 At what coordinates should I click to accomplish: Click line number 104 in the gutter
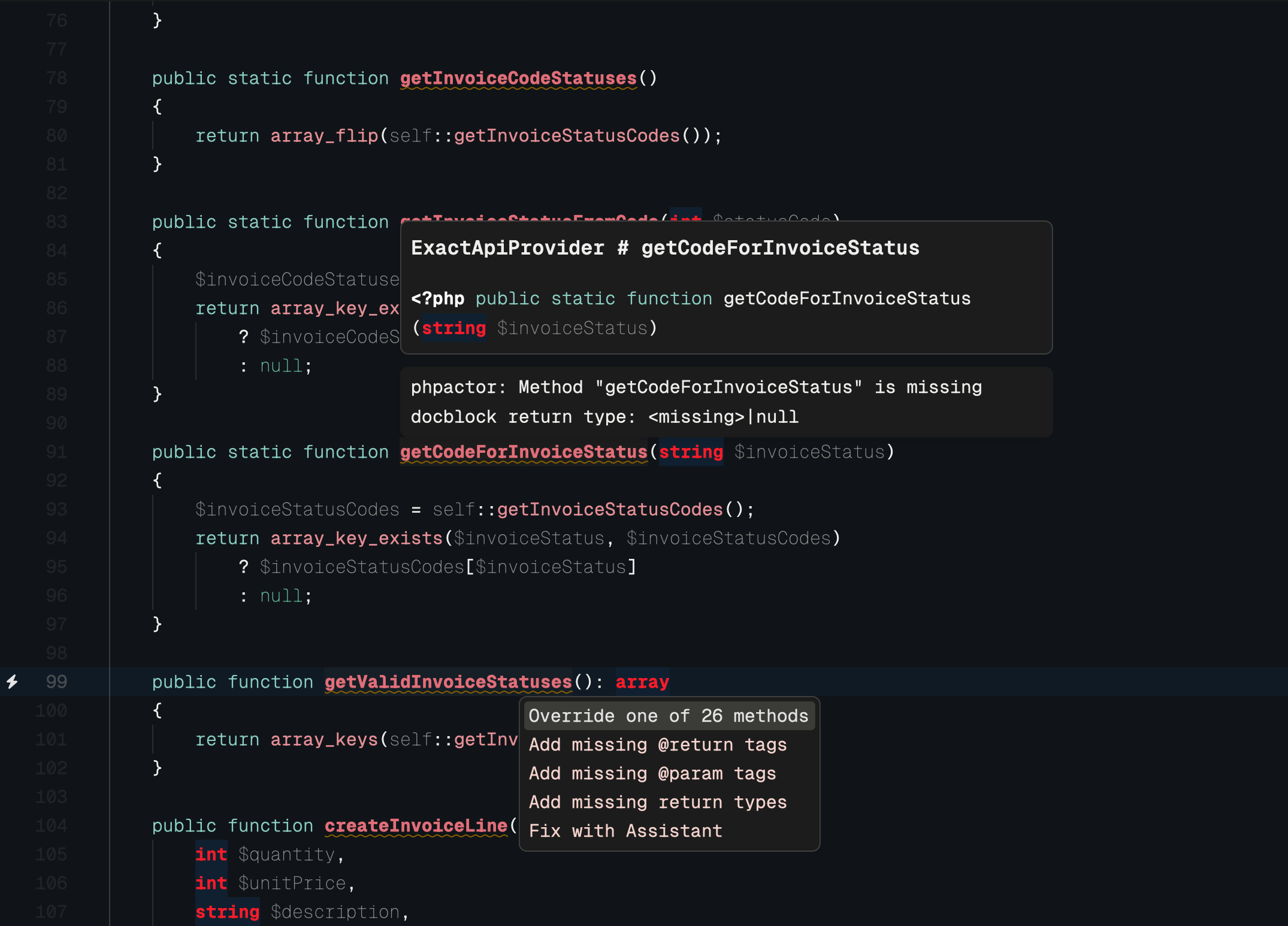click(x=51, y=825)
